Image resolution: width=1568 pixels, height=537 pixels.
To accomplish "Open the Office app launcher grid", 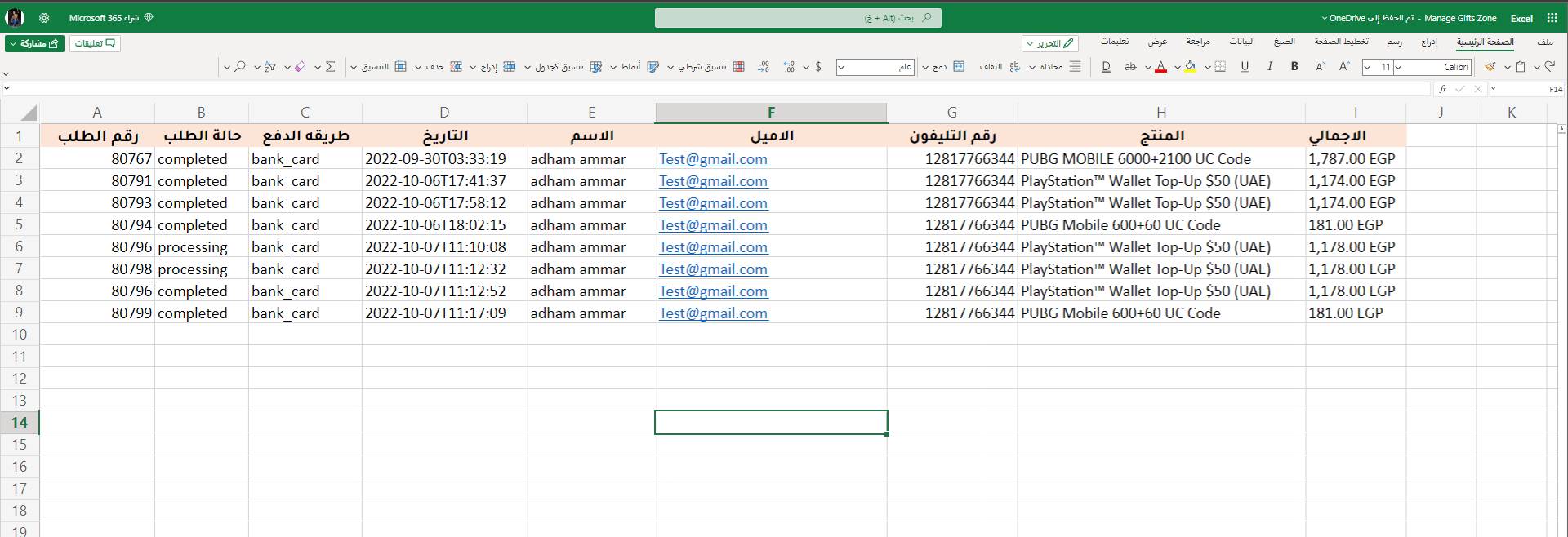I will (1552, 18).
